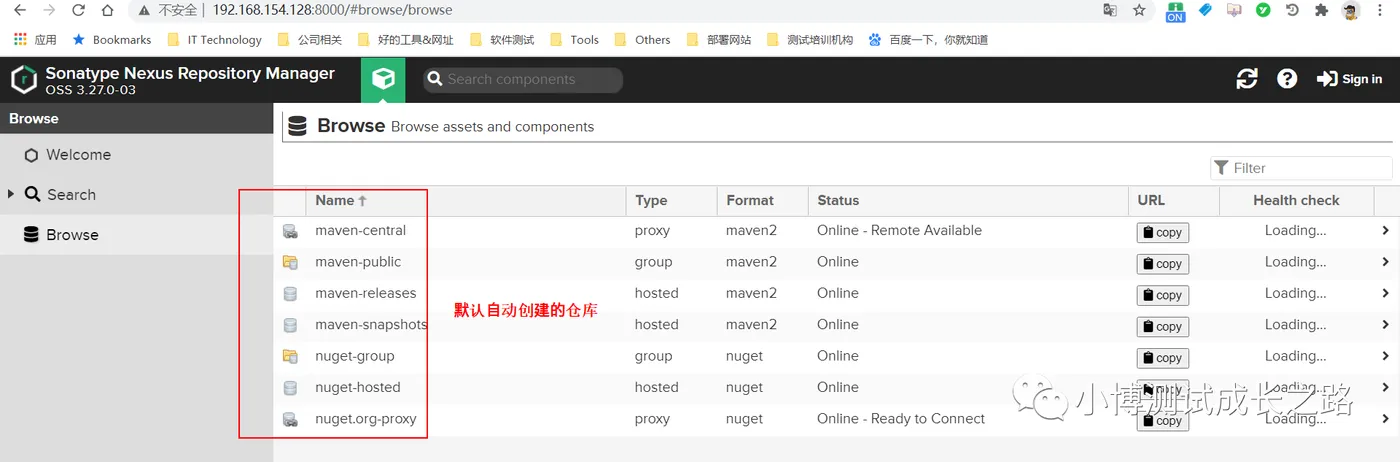Image resolution: width=1400 pixels, height=462 pixels.
Task: Open the maven-central repository row
Action: pos(836,231)
